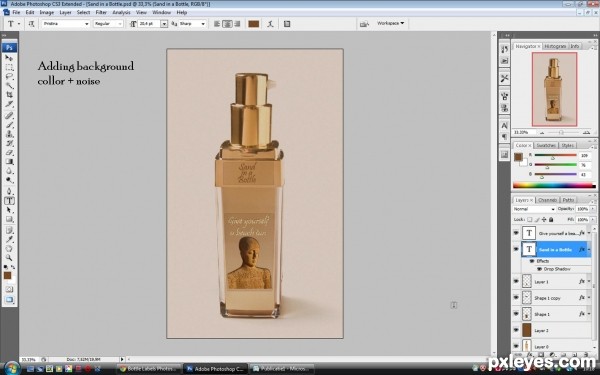
Task: Hide the 'Give yourself a bea...' text layer
Action: (516, 233)
